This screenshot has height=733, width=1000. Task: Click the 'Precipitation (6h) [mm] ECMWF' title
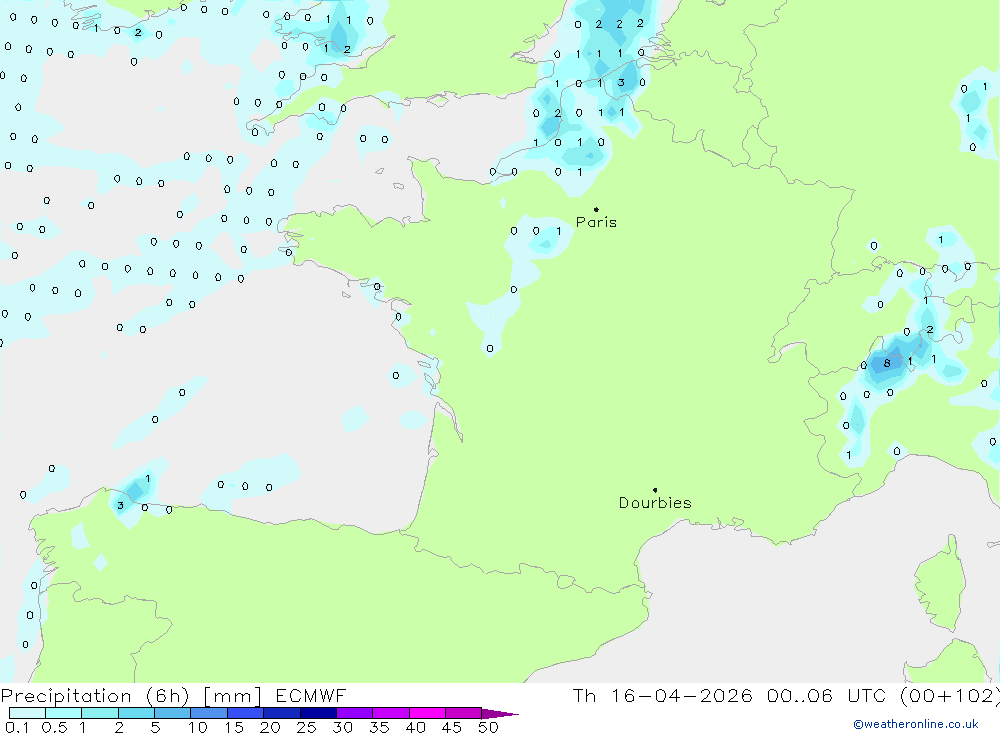pyautogui.click(x=173, y=695)
